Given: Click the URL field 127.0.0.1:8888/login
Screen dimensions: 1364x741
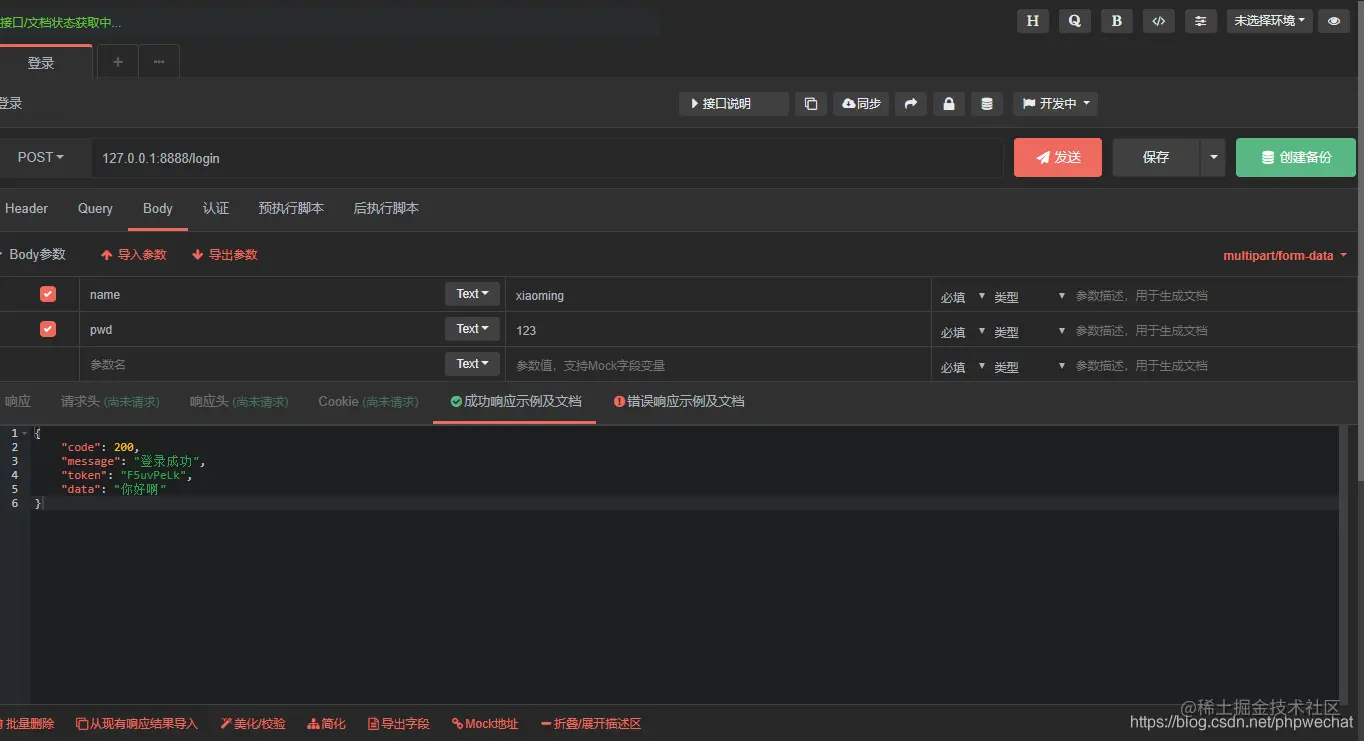Looking at the screenshot, I should pyautogui.click(x=547, y=158).
